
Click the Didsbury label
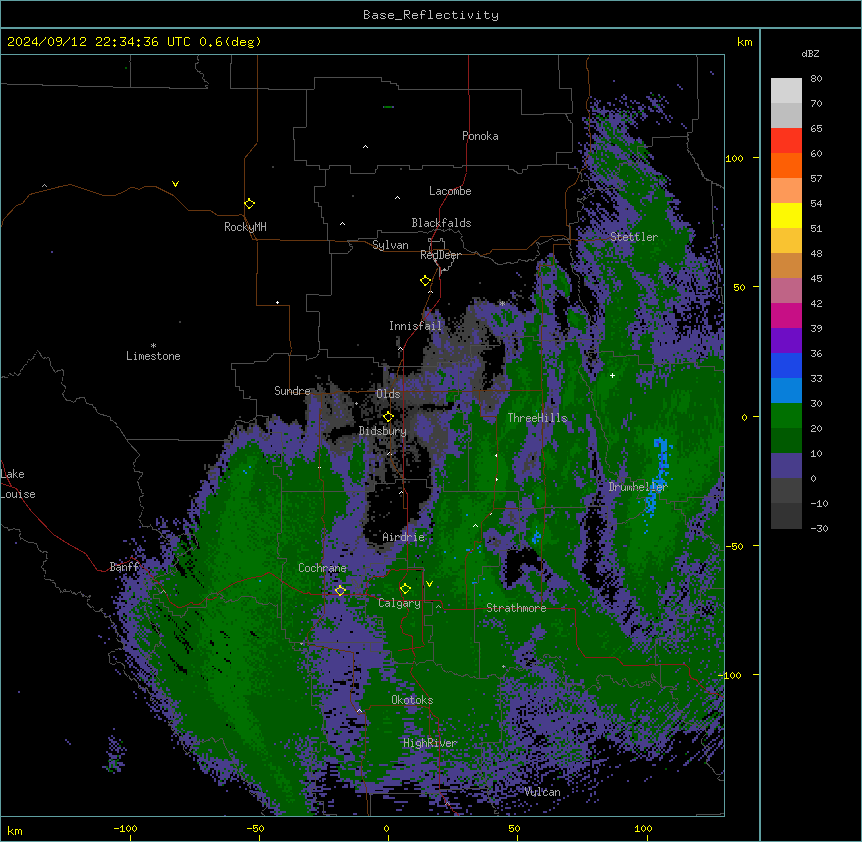point(383,431)
